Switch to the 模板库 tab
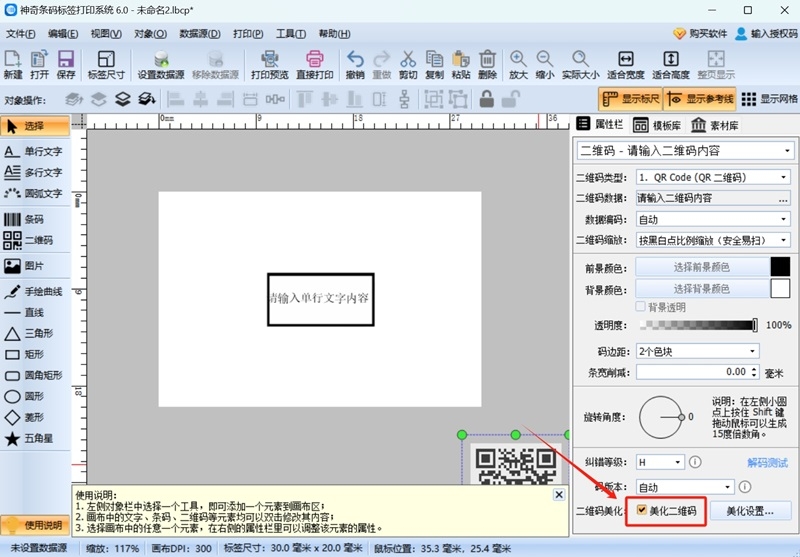This screenshot has width=800, height=557. coord(657,125)
